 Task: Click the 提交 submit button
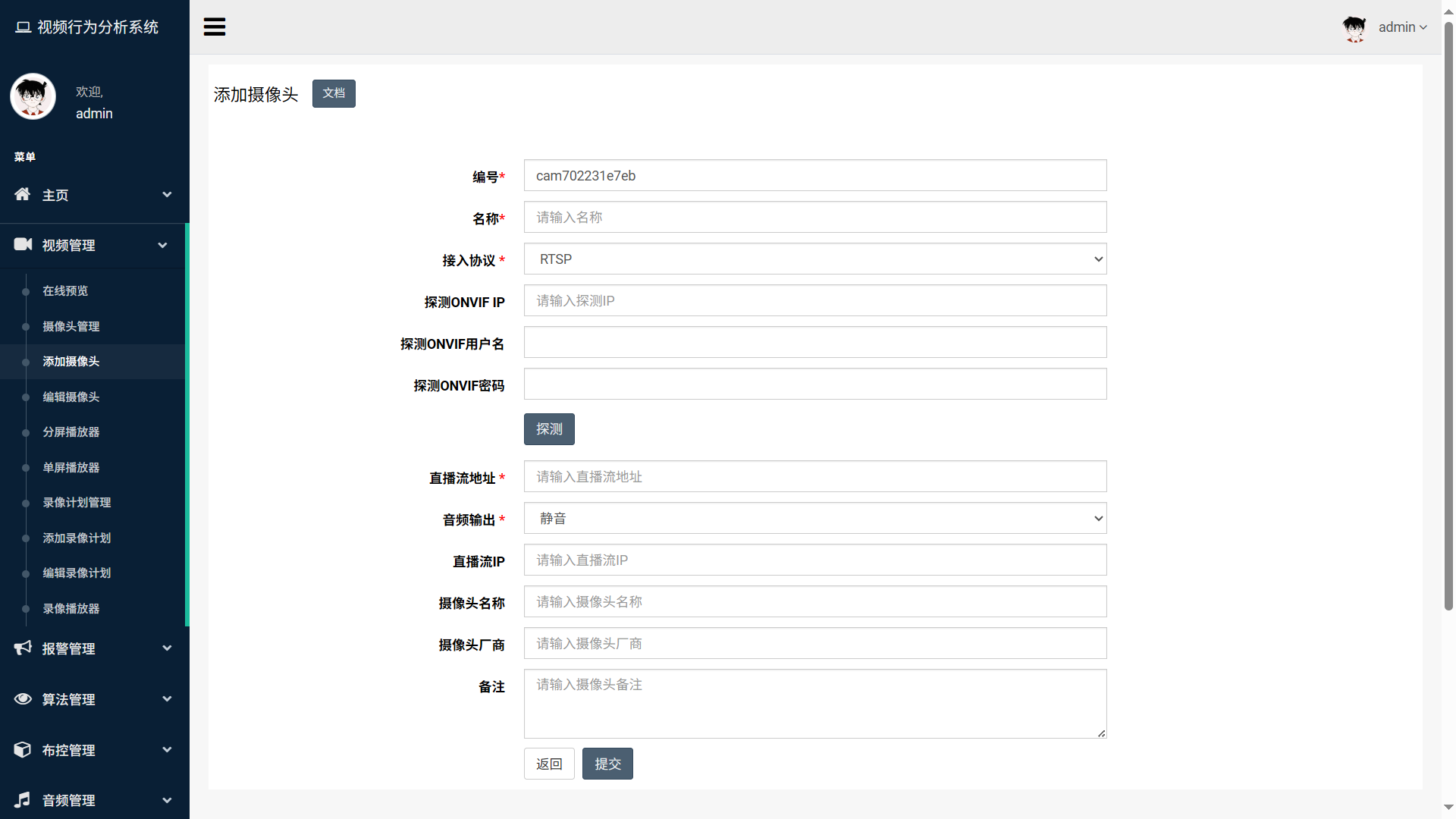607,764
